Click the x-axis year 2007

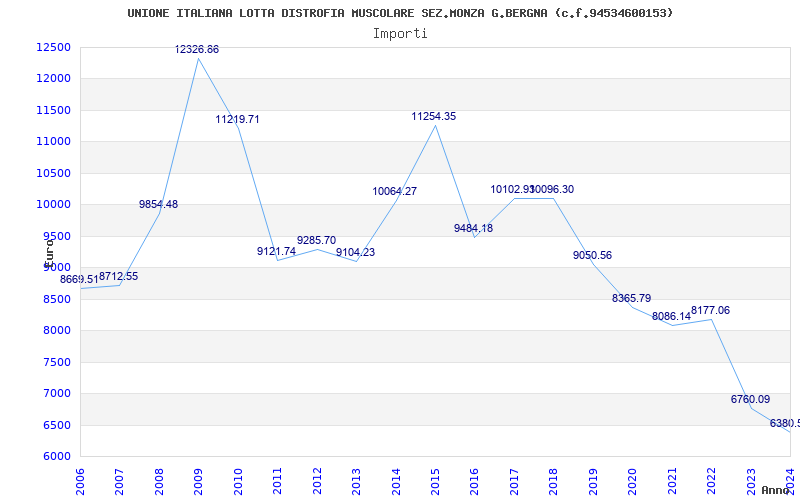tap(119, 482)
